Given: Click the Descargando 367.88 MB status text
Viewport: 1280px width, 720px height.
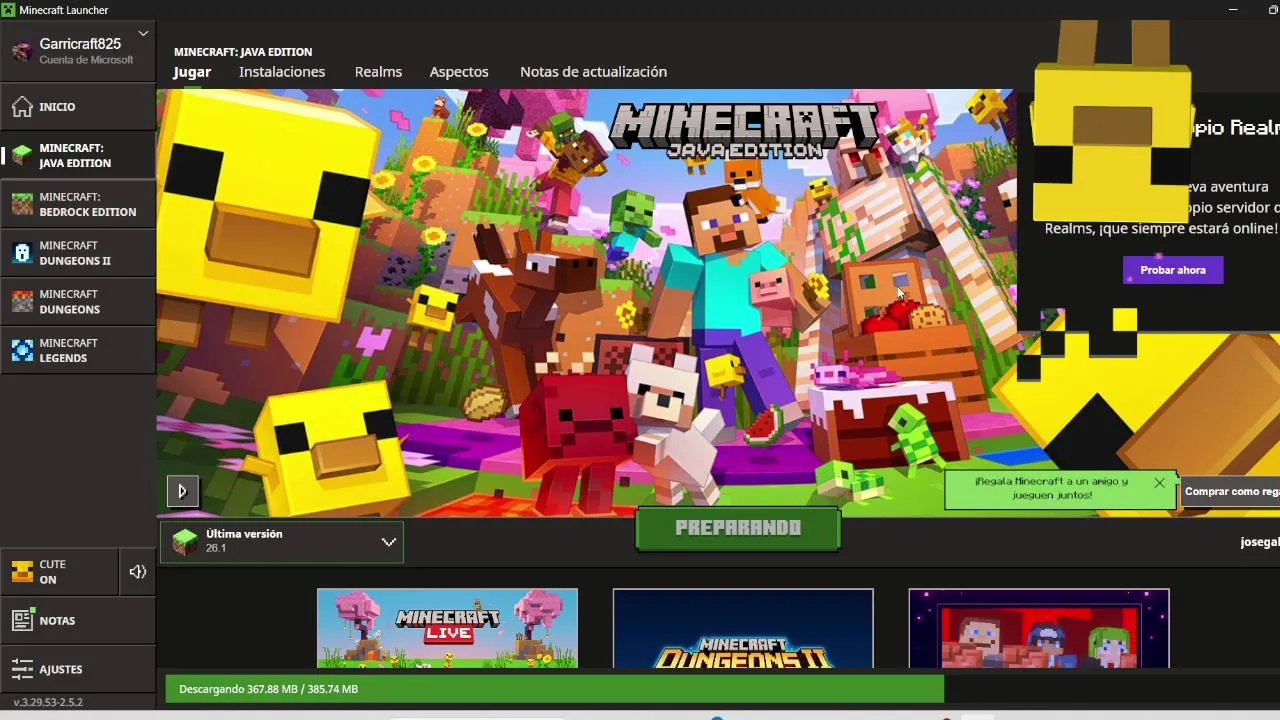Looking at the screenshot, I should point(268,689).
